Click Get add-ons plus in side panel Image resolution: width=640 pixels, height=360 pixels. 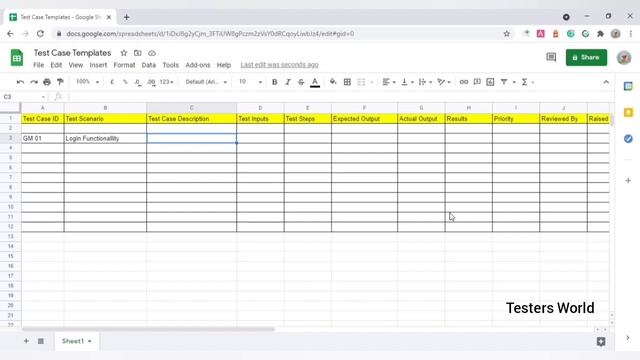point(628,180)
